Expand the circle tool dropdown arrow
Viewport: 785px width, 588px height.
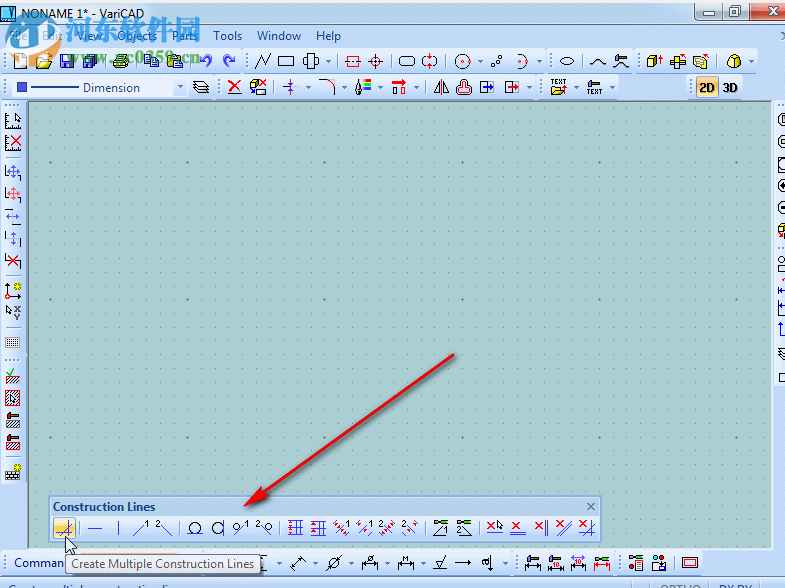(480, 62)
